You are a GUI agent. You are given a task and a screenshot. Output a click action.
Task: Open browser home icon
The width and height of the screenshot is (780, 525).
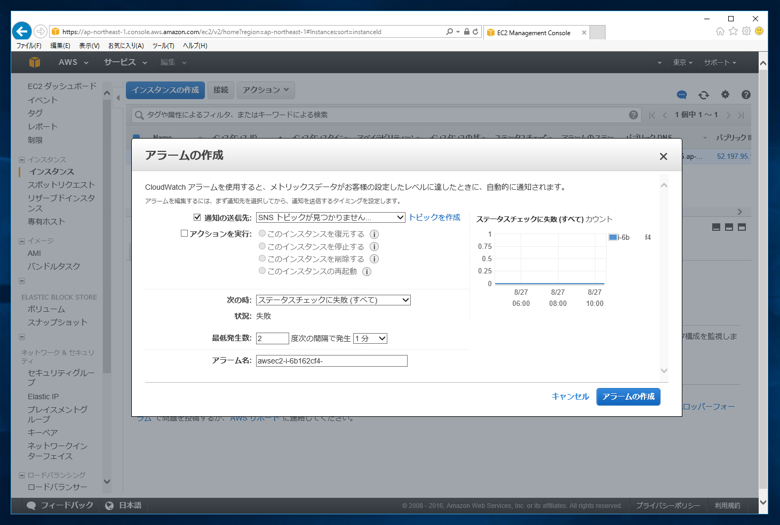(x=720, y=31)
